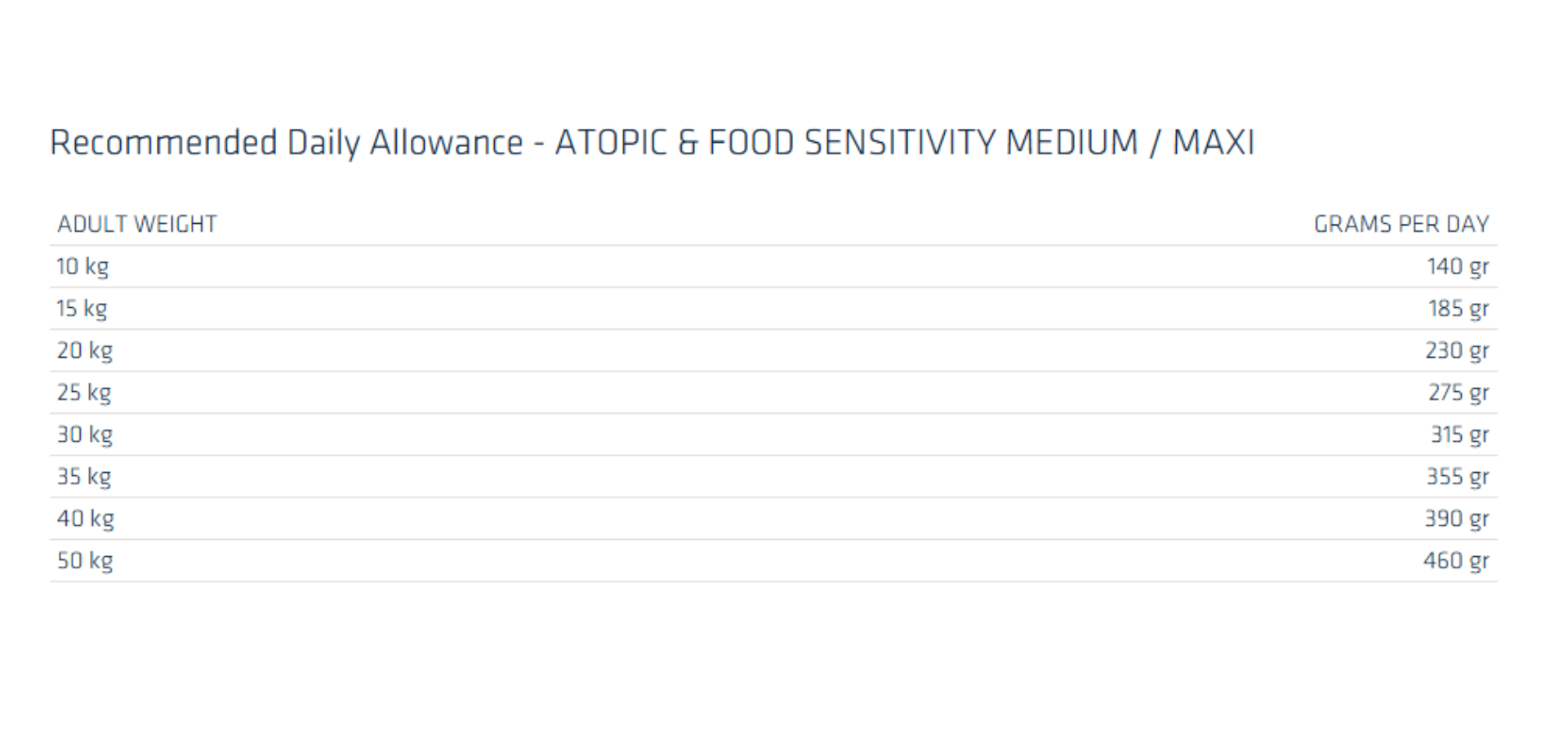The image size is (1568, 735).
Task: Click 'ATOPIC & FOOD SENSITIVITY MEDIUM / MAXI' text
Action: [x=904, y=143]
